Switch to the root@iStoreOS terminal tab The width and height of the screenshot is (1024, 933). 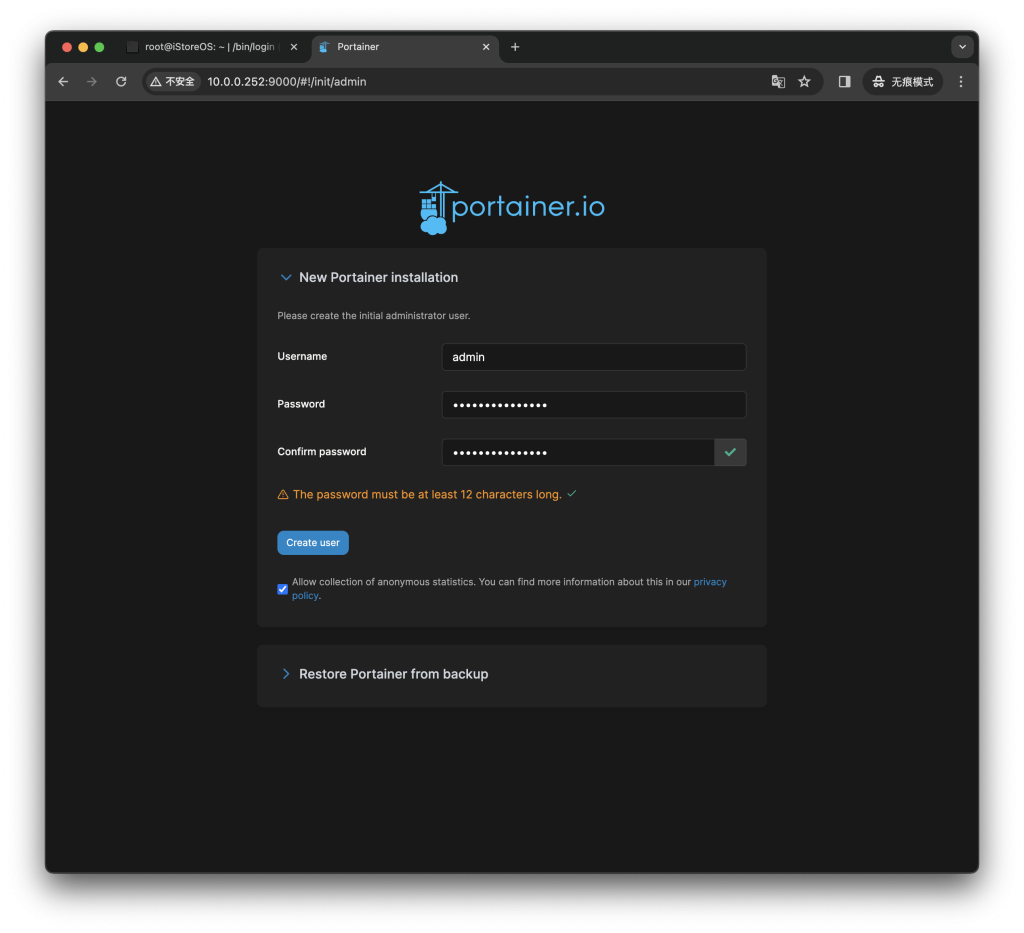[x=208, y=47]
